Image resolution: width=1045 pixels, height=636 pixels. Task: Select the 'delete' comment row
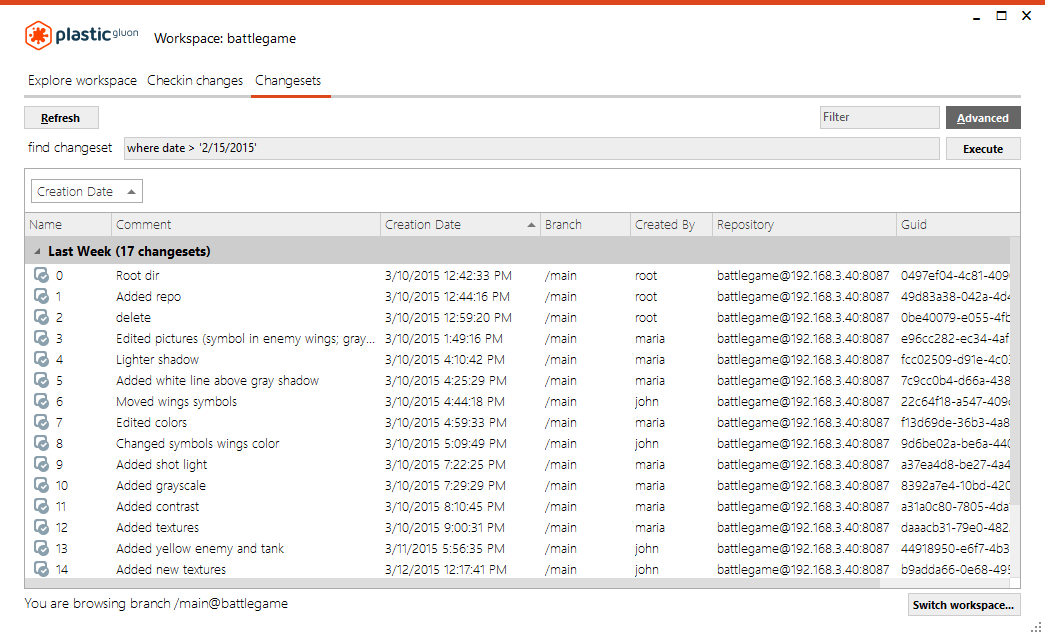(x=133, y=317)
